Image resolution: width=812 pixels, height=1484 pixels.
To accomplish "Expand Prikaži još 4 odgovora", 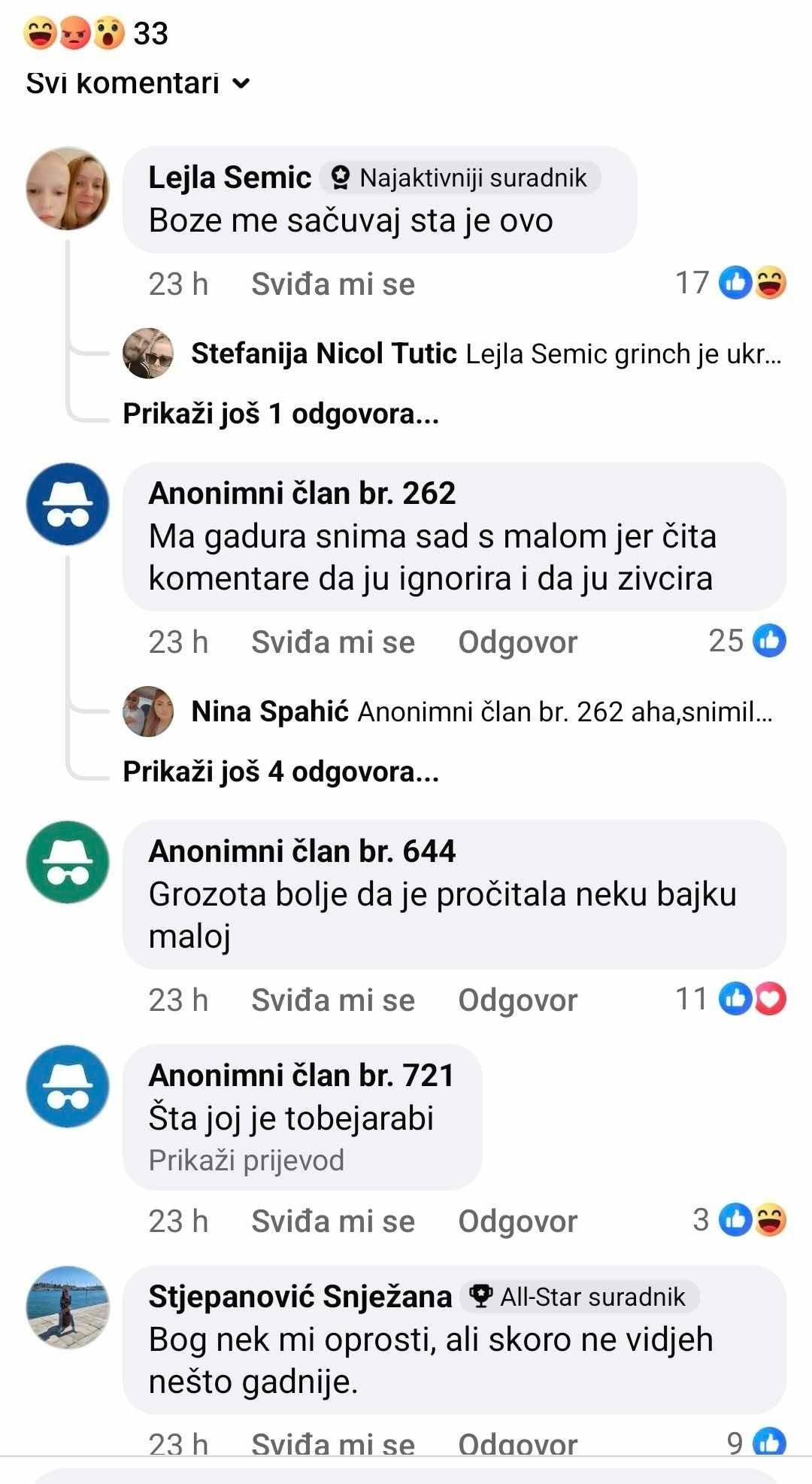I will 281,772.
